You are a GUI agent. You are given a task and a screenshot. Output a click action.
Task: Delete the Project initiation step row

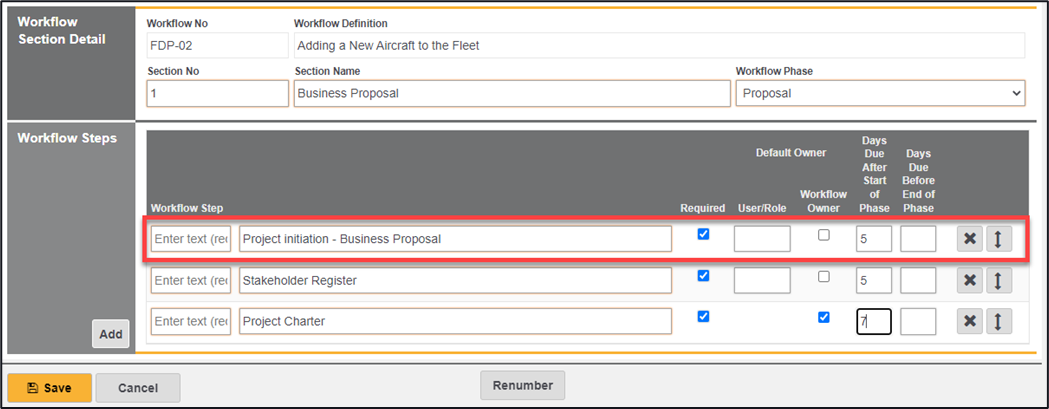(970, 239)
